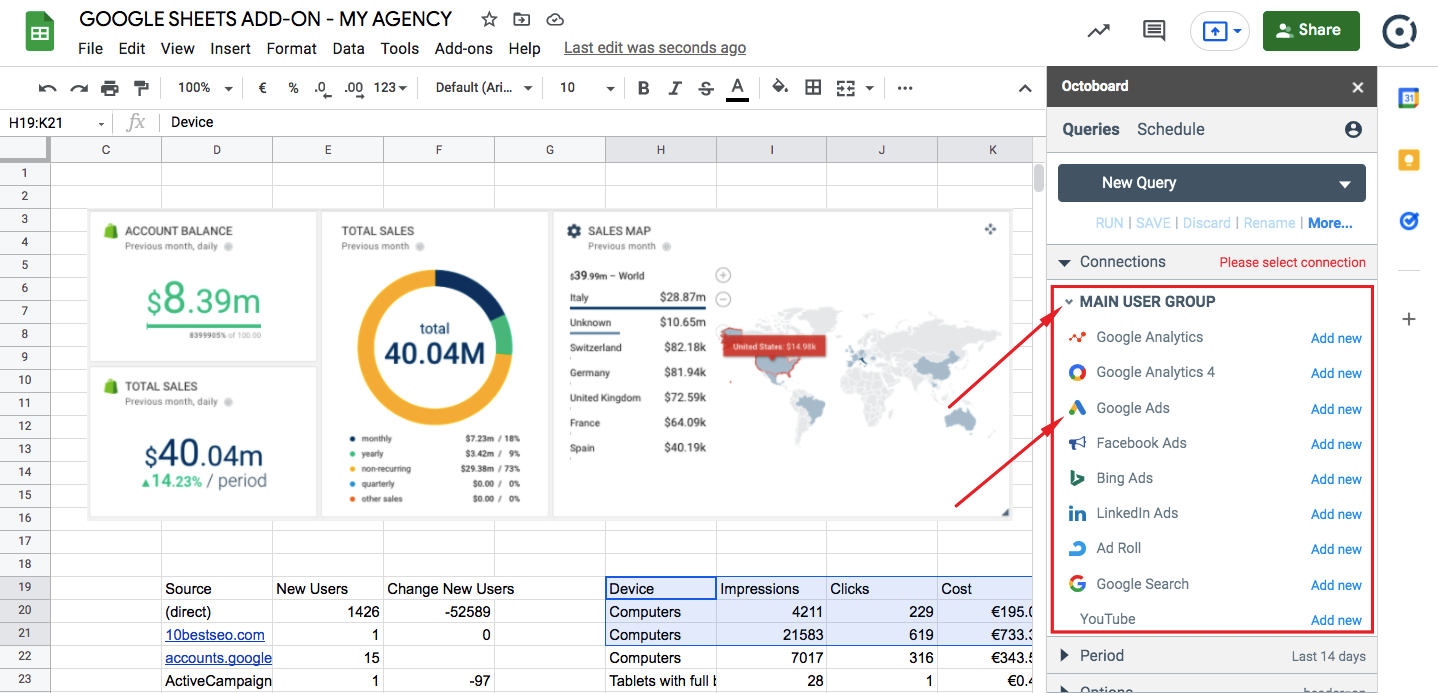Decrease decimal places
The image size is (1438, 693).
322,88
